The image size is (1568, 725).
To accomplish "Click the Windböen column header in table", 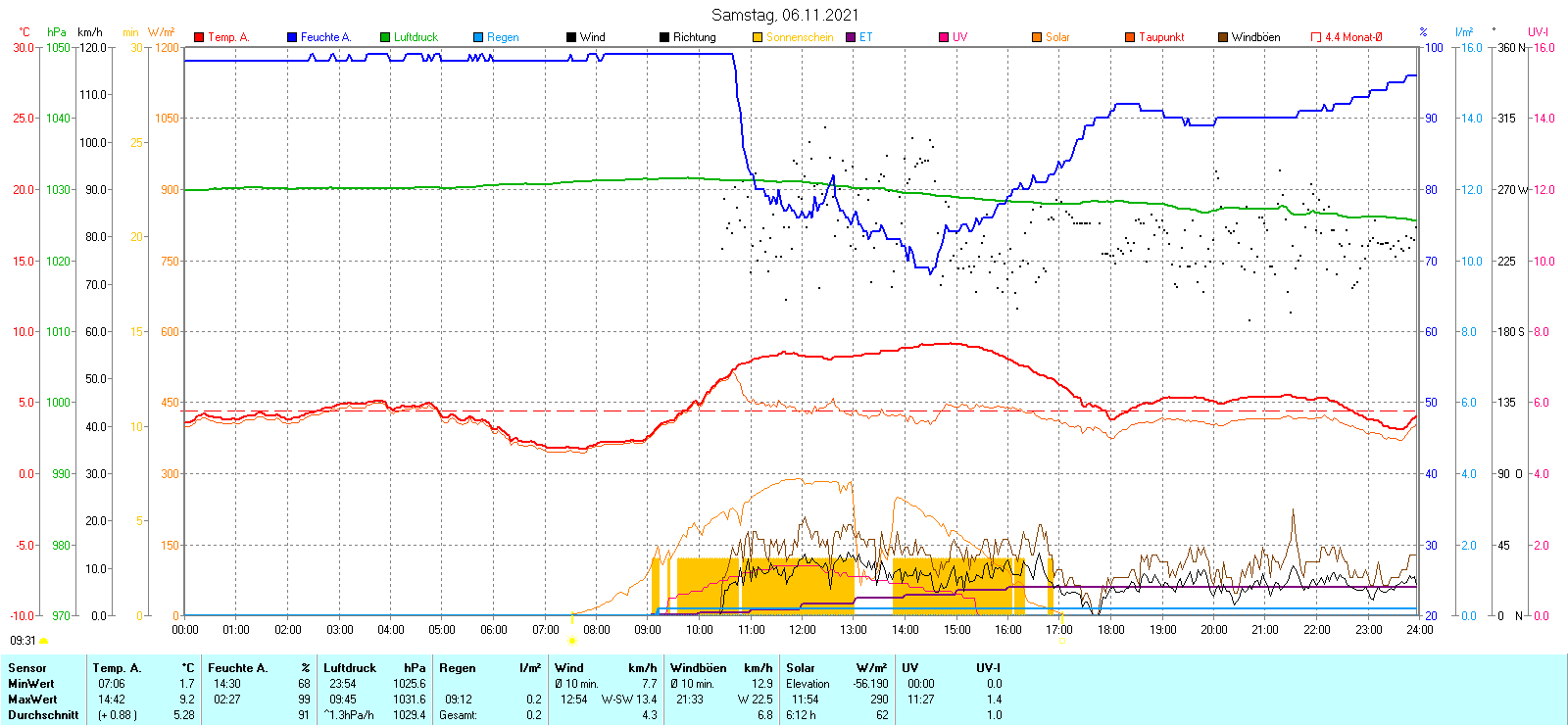I will tap(699, 668).
